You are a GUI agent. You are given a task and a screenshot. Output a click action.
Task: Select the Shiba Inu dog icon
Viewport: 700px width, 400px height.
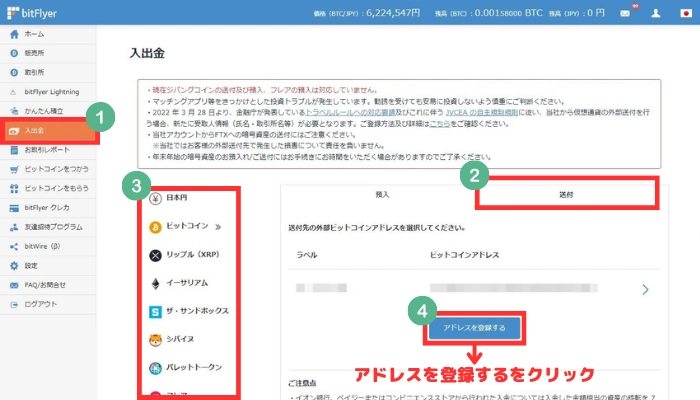tap(155, 340)
